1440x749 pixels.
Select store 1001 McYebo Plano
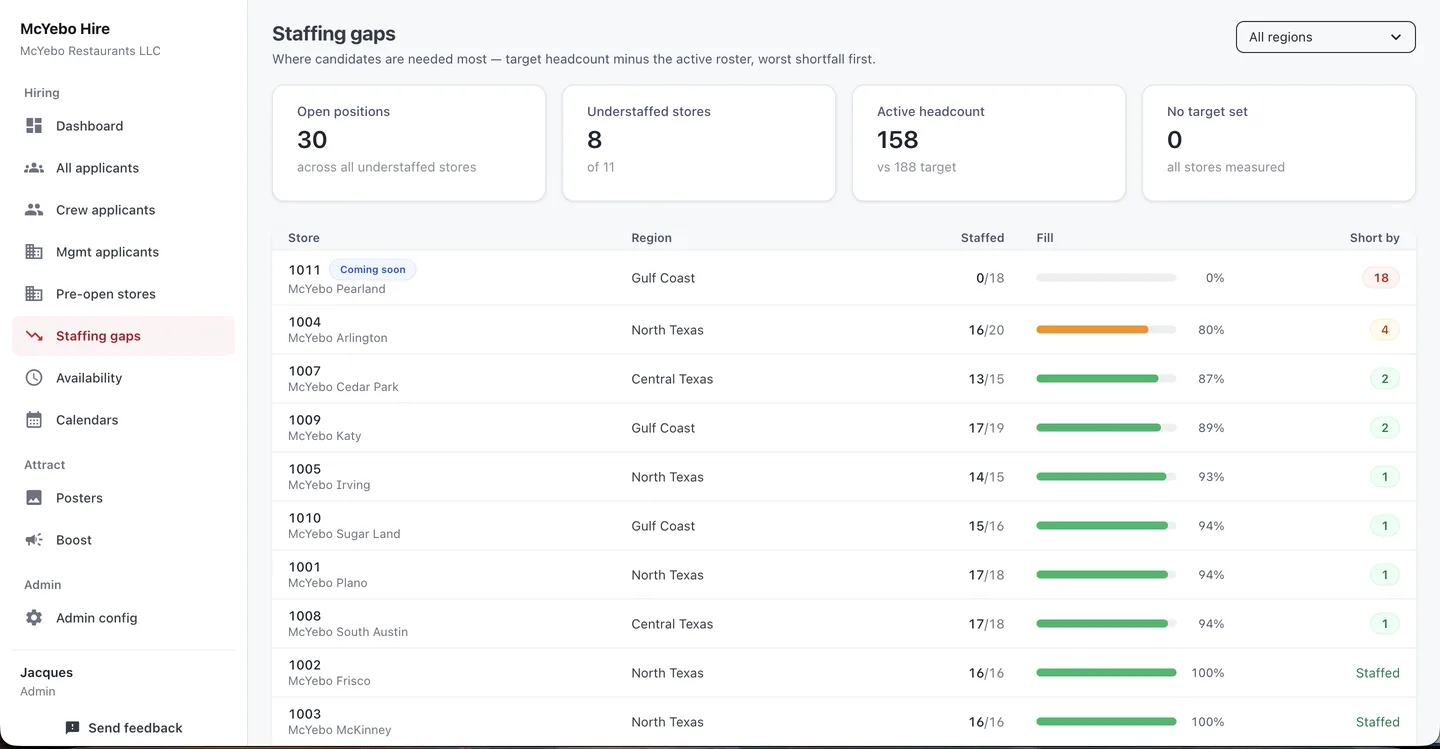[844, 575]
